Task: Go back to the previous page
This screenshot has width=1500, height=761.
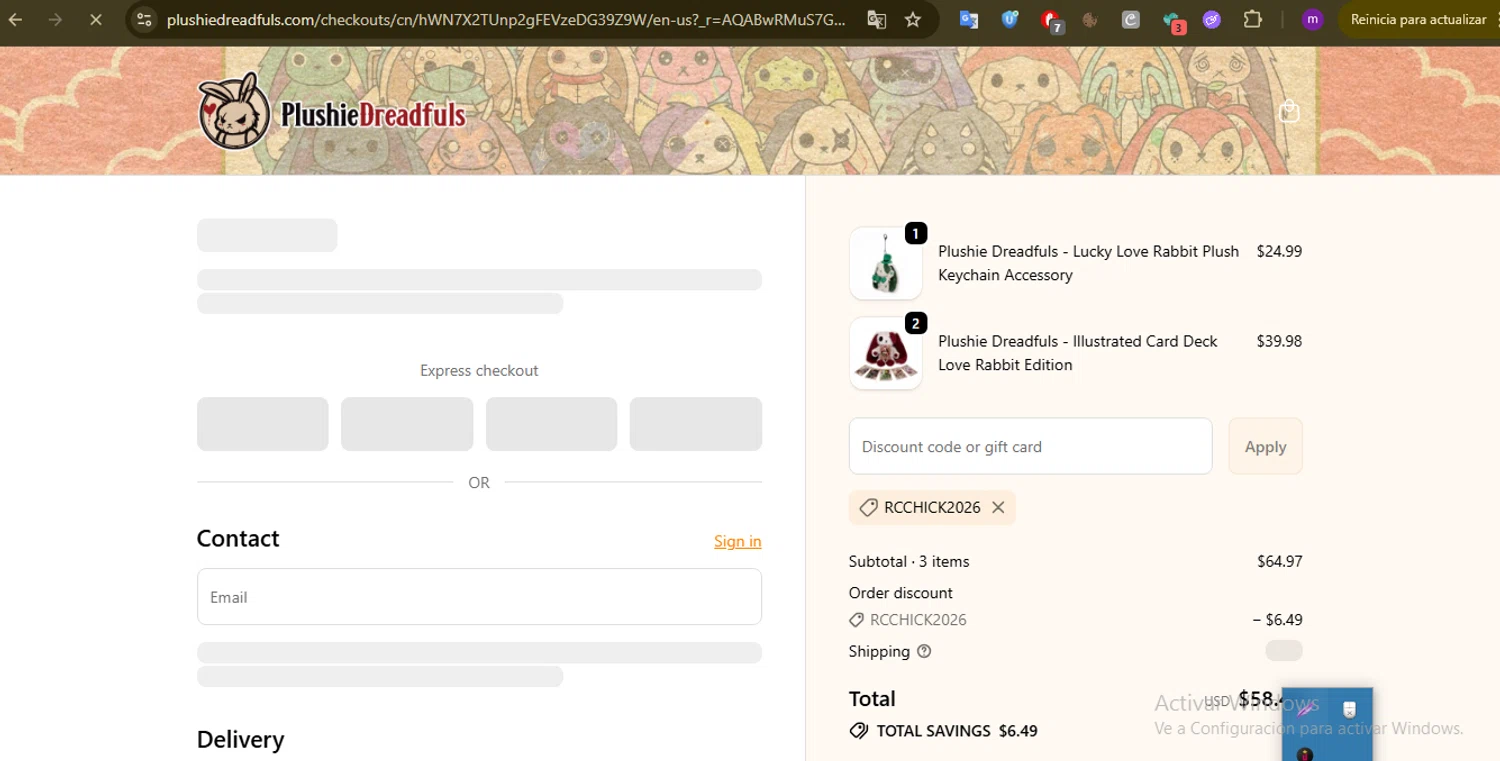Action: pos(16,19)
